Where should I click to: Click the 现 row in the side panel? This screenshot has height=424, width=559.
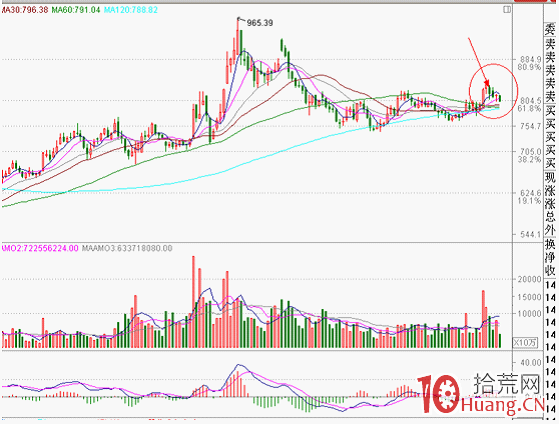[x=550, y=178]
